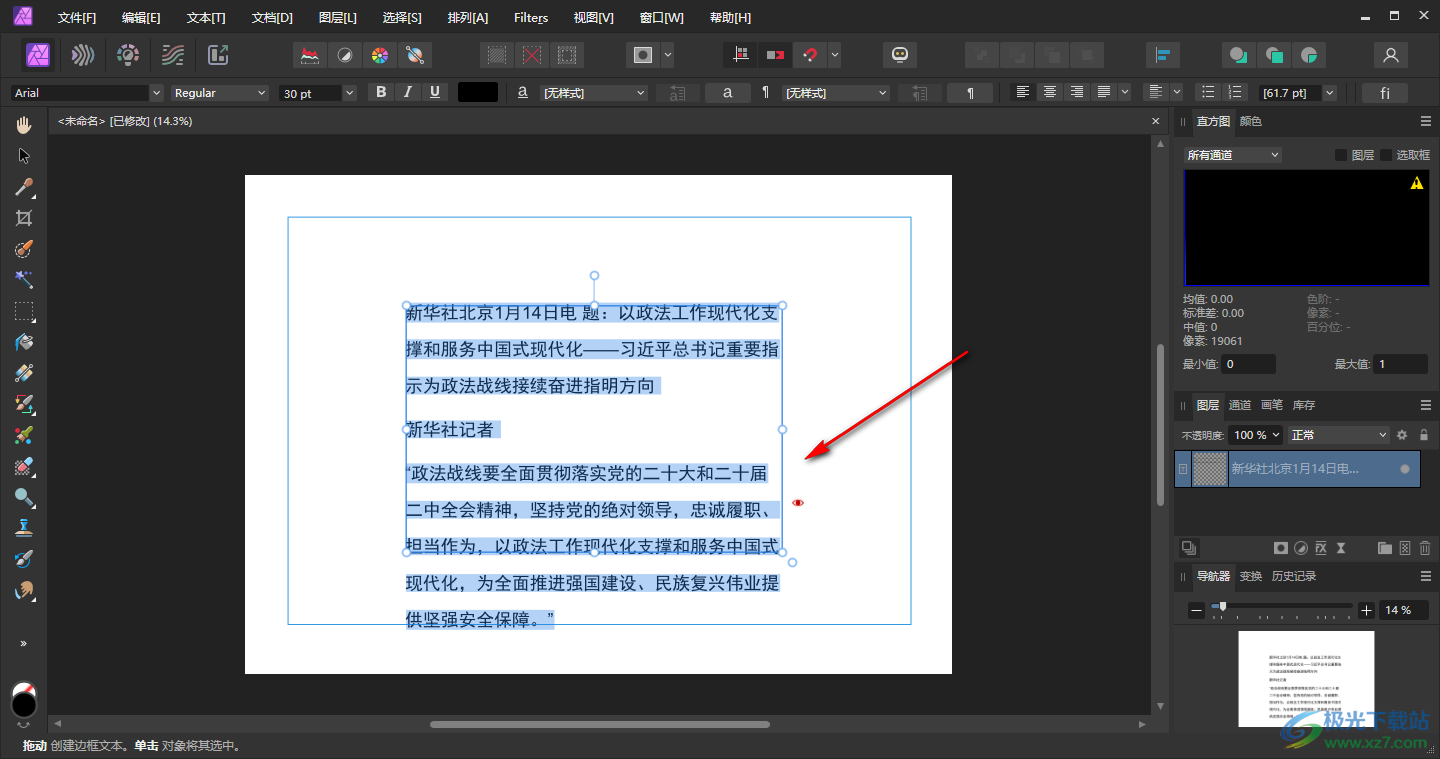This screenshot has width=1440, height=759.
Task: Apply Auto Levels from toolbar
Action: pyautogui.click(x=310, y=55)
